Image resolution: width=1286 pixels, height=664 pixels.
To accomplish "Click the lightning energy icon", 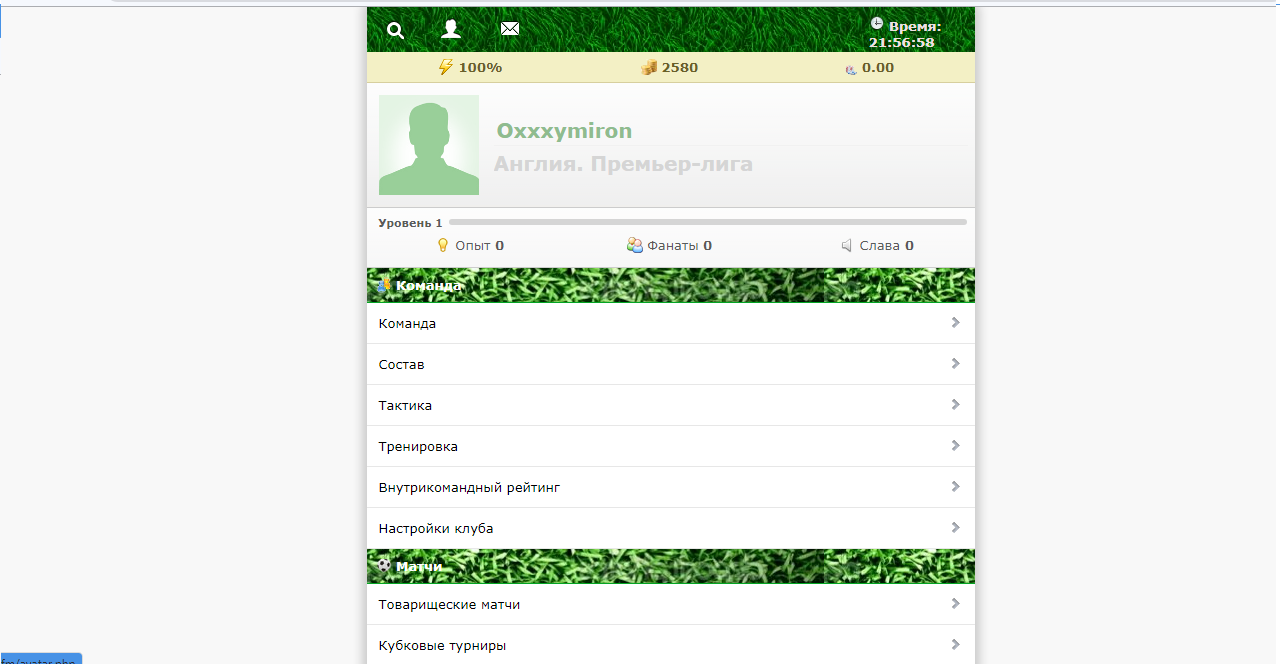I will 446,67.
